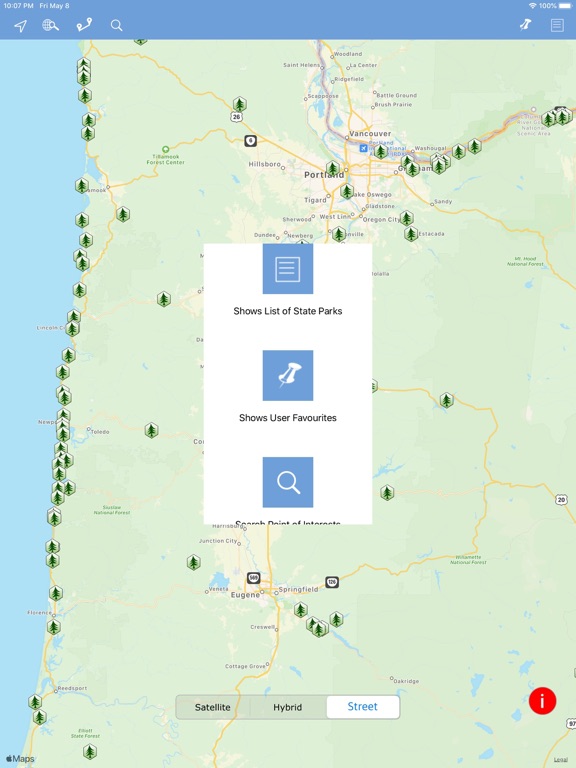Image resolution: width=576 pixels, height=768 pixels.
Task: Switch map to Hybrid view
Action: pyautogui.click(x=288, y=707)
